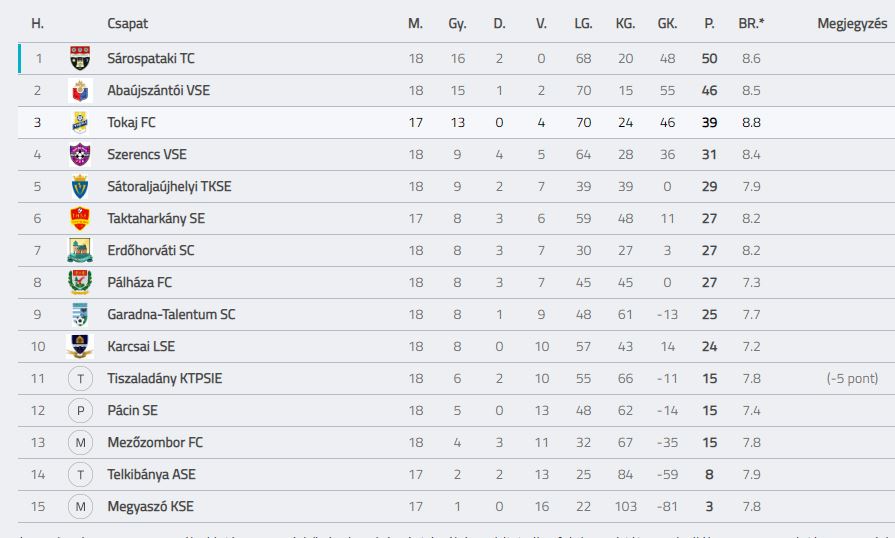Open the Tokaj FC club logo
Screen dimensions: 895x538
[80, 122]
